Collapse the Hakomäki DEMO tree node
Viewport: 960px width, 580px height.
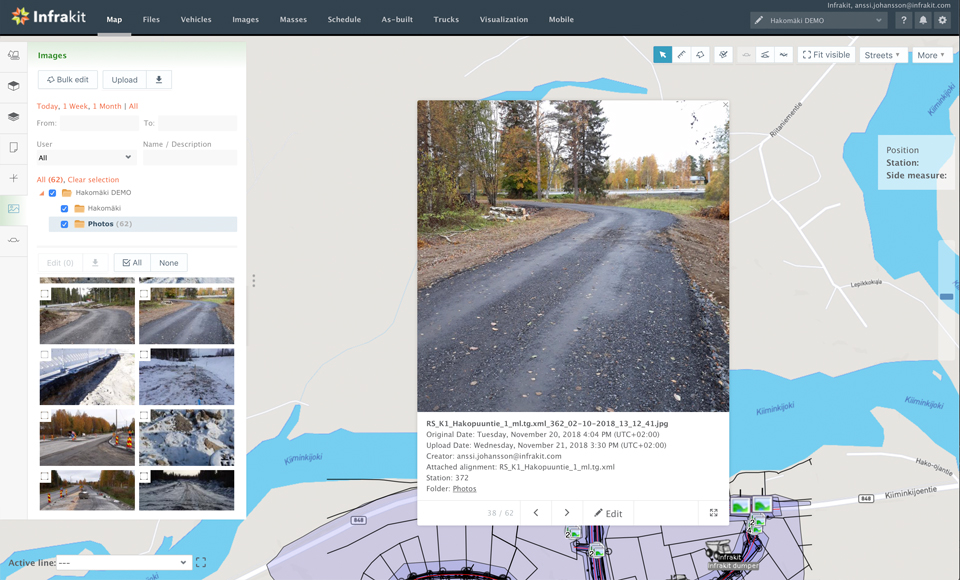(42, 193)
